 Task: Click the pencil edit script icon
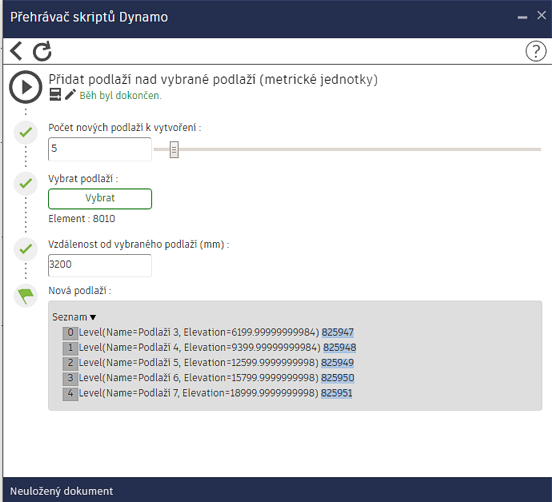(70, 94)
